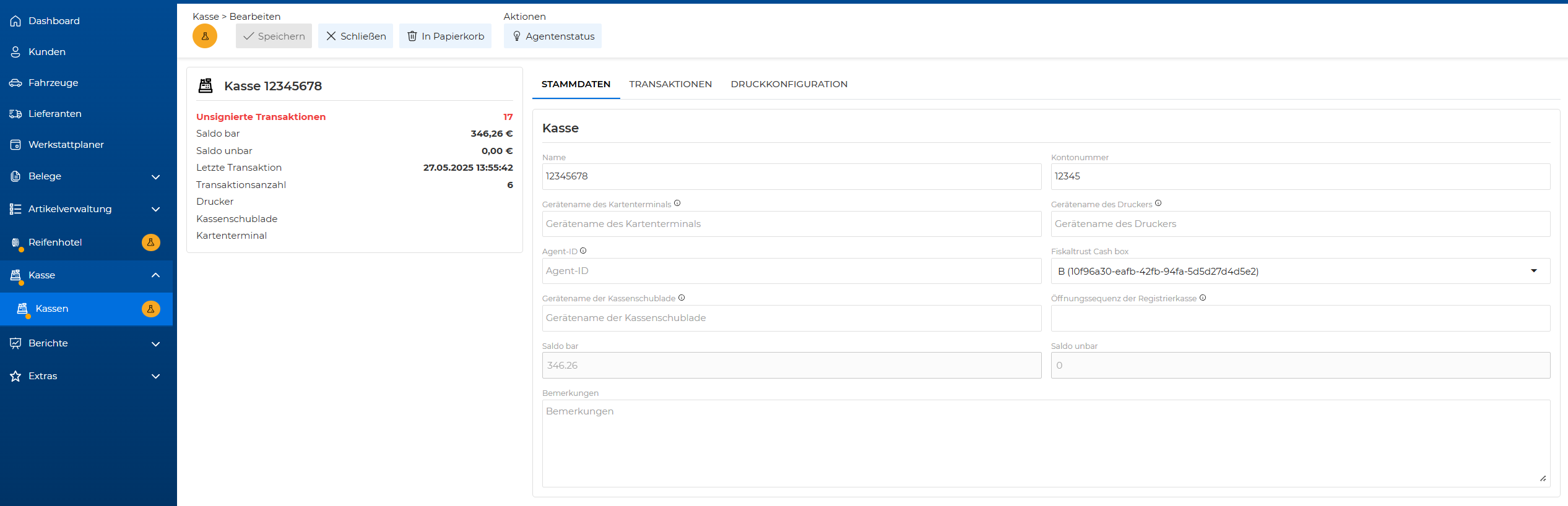1568x506 pixels.
Task: Click the Fahrzeuge car icon
Action: pyautogui.click(x=15, y=83)
